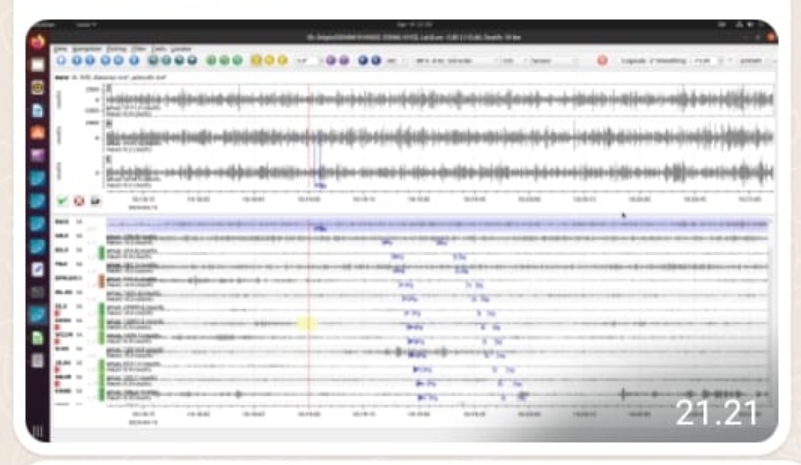Viewport: 801px width, 465px height.
Task: Click the first purple circle toolbar icon
Action: [331, 61]
